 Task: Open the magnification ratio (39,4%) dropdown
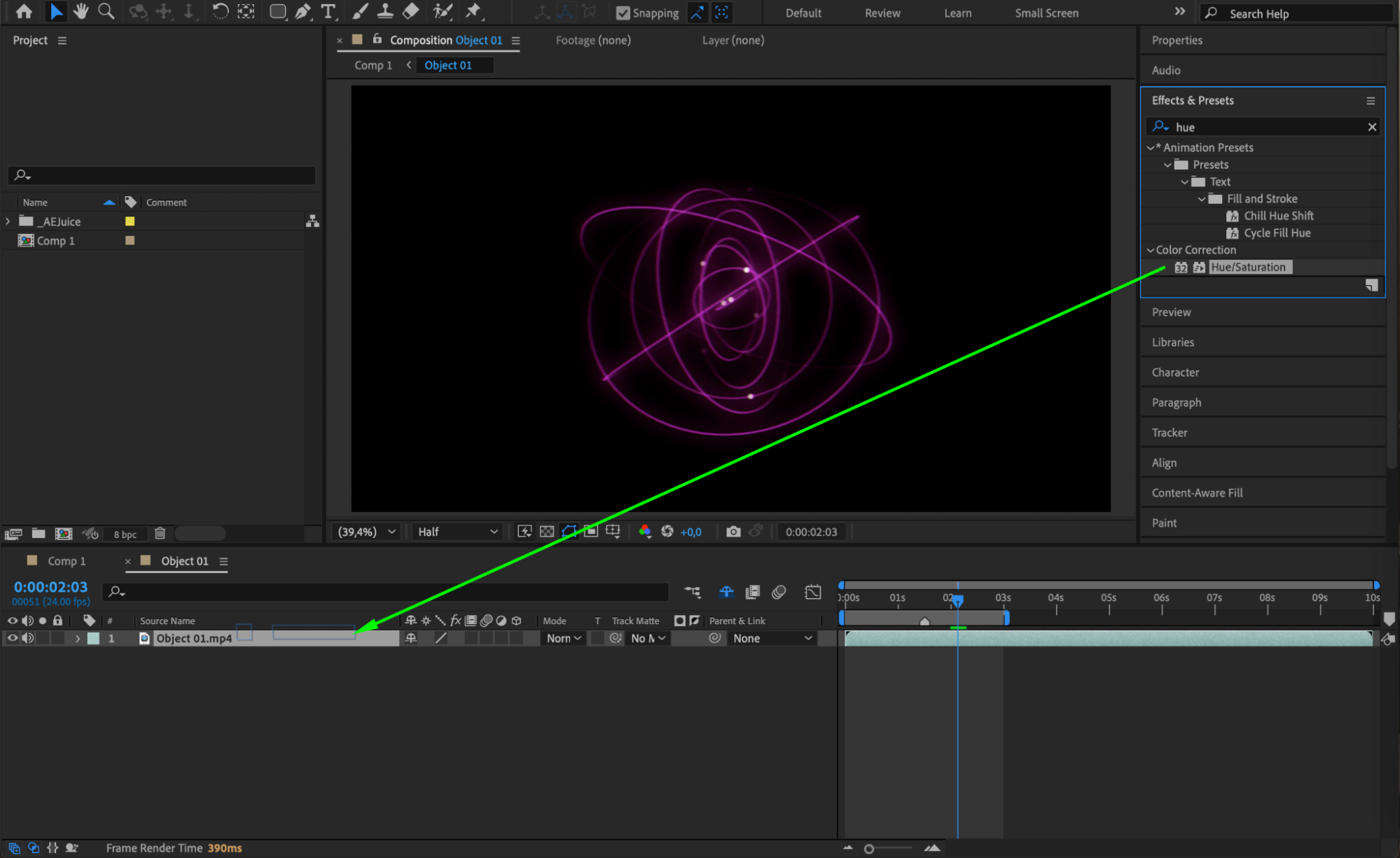coord(366,532)
